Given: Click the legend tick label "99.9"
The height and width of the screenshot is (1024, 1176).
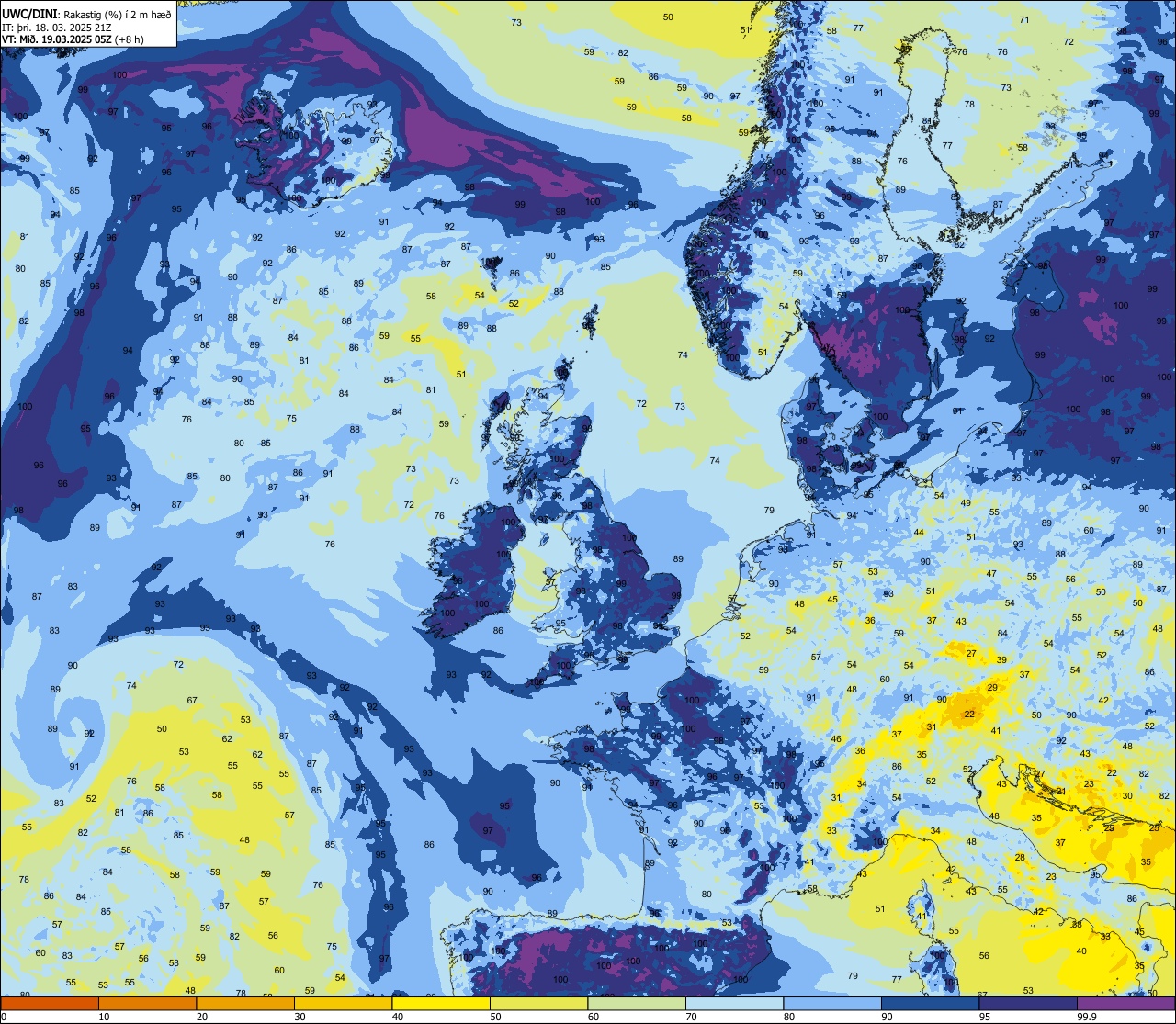Looking at the screenshot, I should click(1085, 1017).
